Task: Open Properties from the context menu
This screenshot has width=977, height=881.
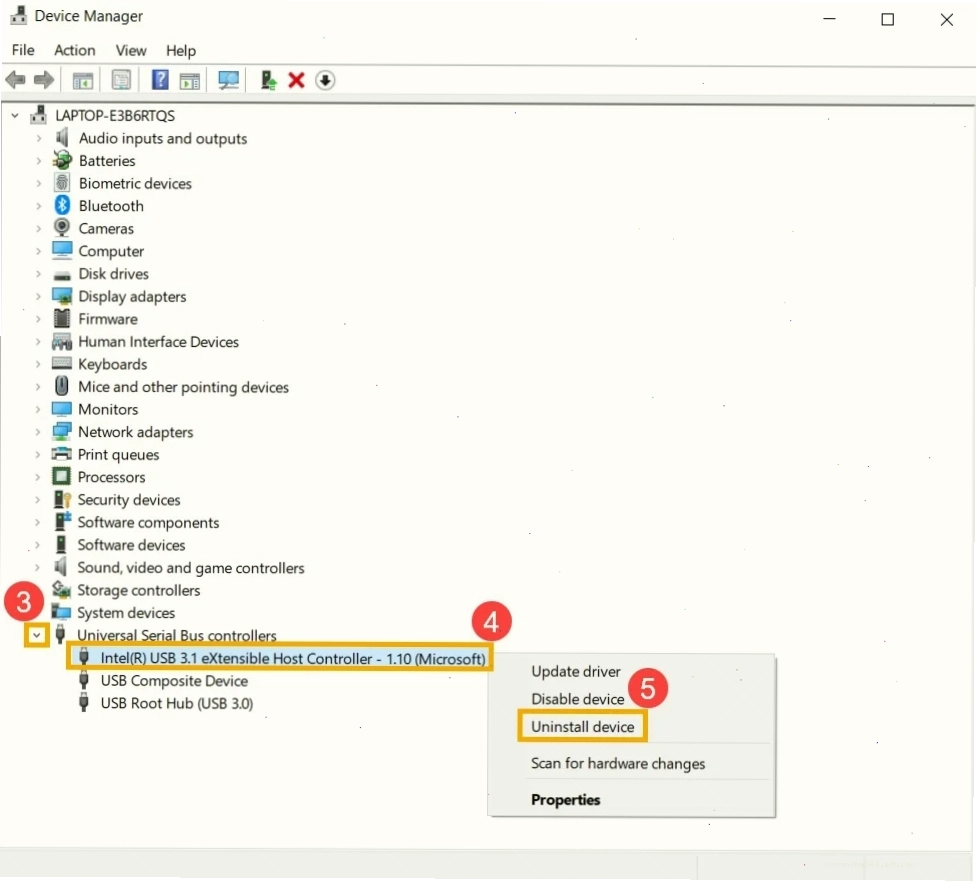Action: point(565,799)
